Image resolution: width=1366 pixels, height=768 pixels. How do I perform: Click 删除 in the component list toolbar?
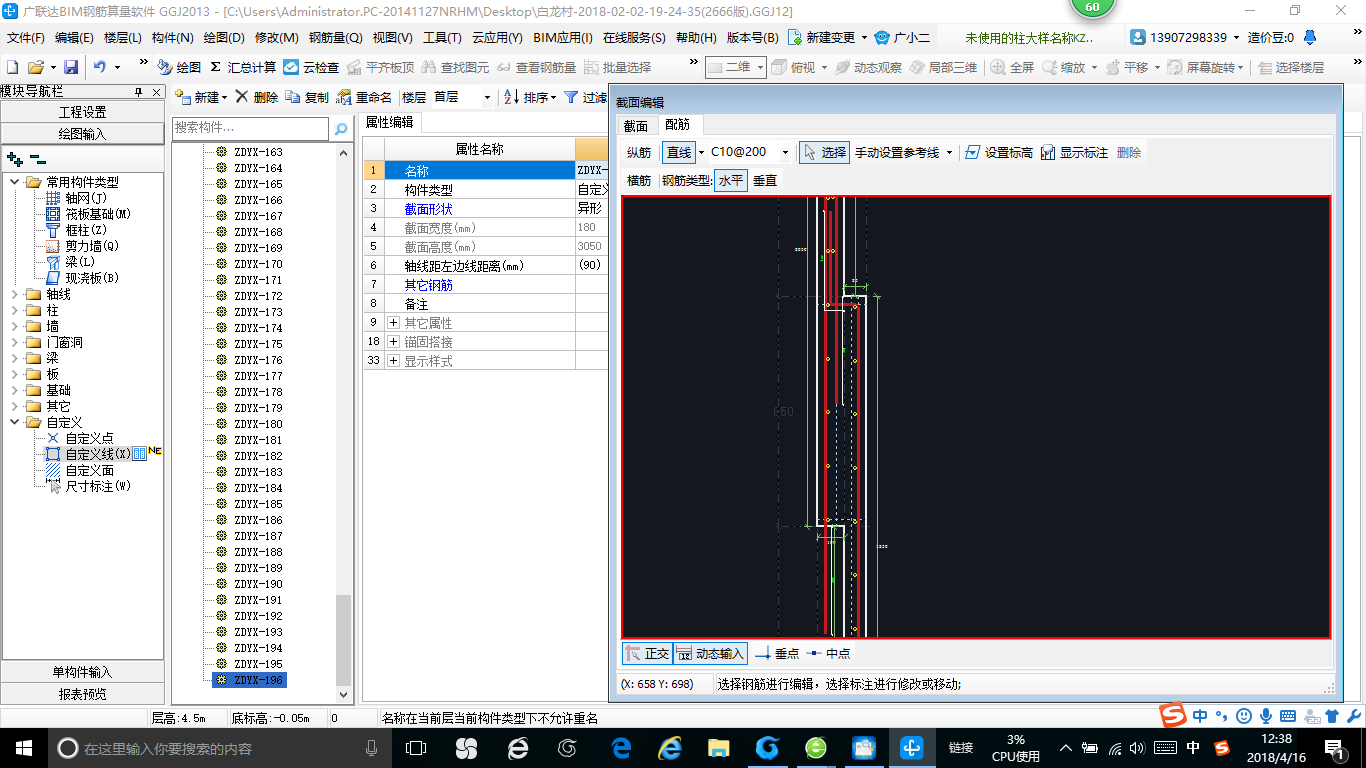click(257, 97)
